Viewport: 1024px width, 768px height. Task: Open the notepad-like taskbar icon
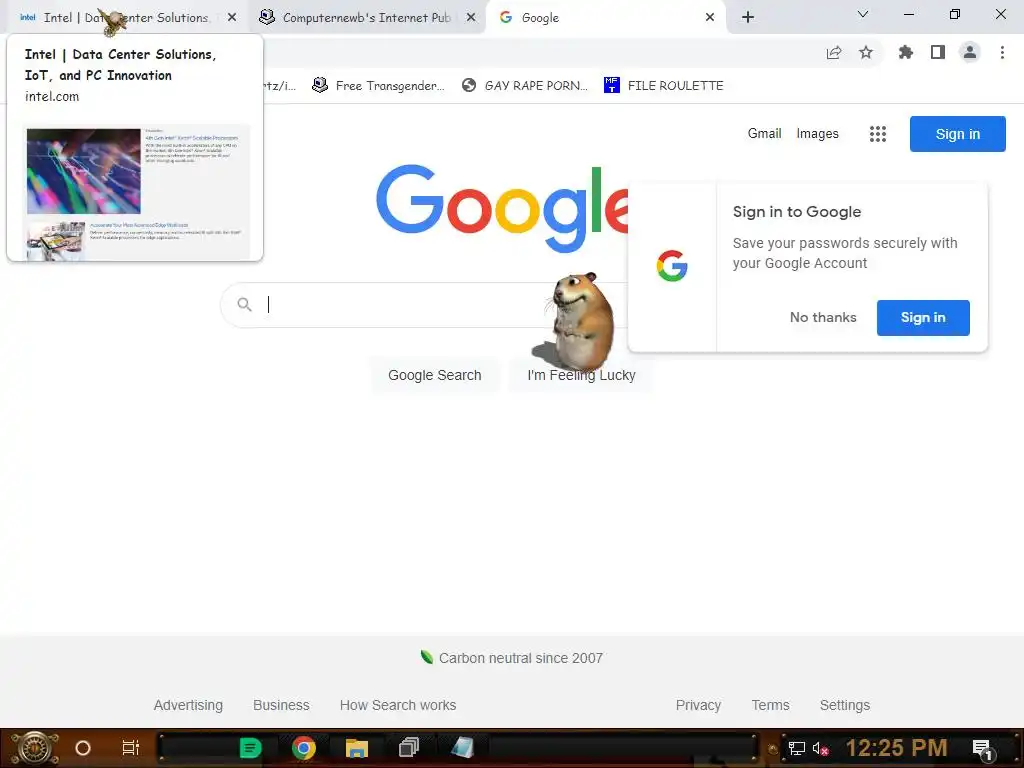click(x=462, y=748)
